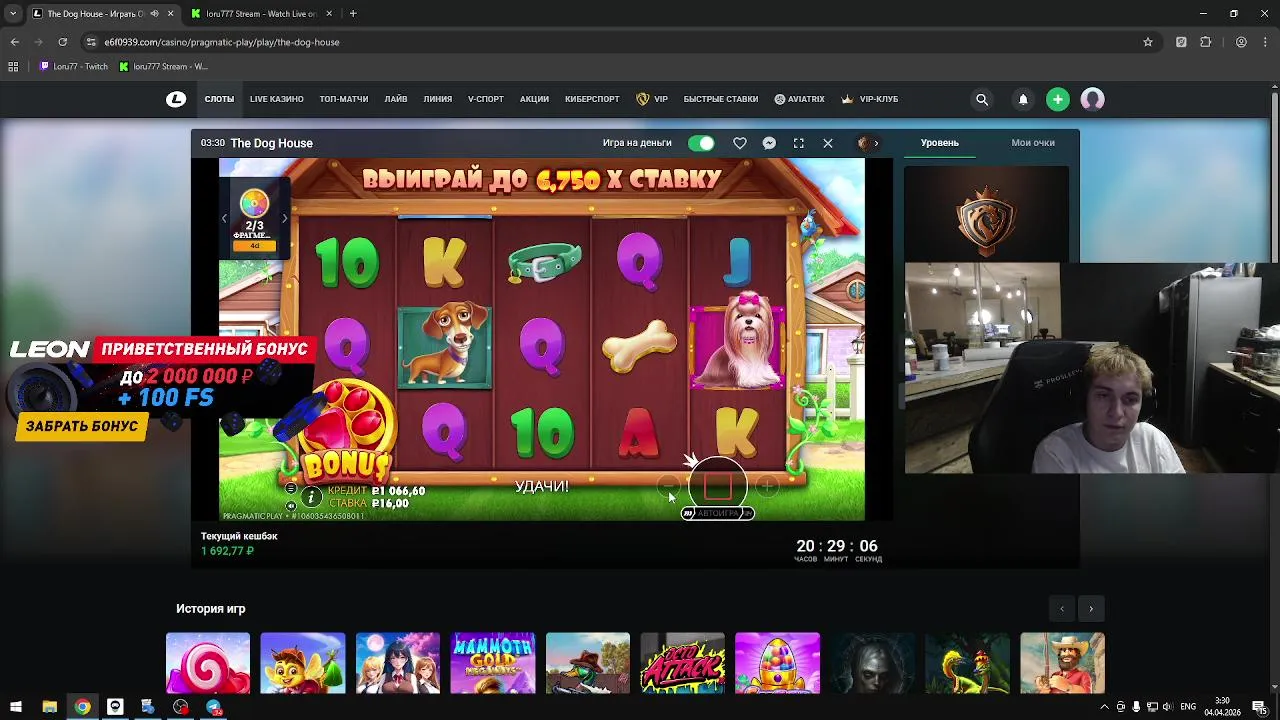Switch to the Уровень tab
Image resolution: width=1280 pixels, height=720 pixels.
[940, 143]
